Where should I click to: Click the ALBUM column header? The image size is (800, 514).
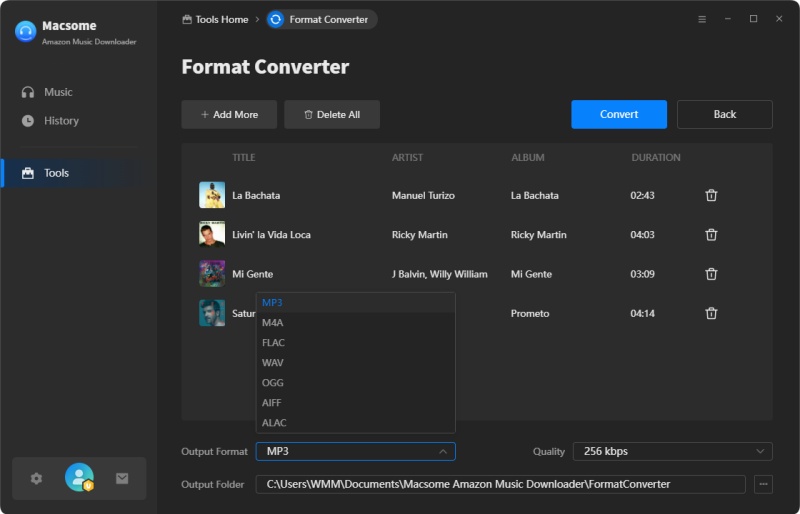pos(528,157)
